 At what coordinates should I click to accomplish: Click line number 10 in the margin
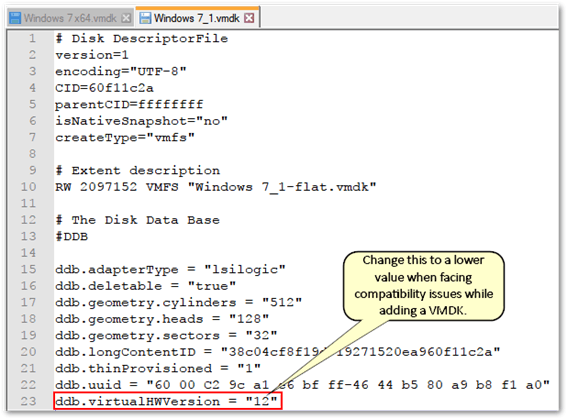(28, 187)
